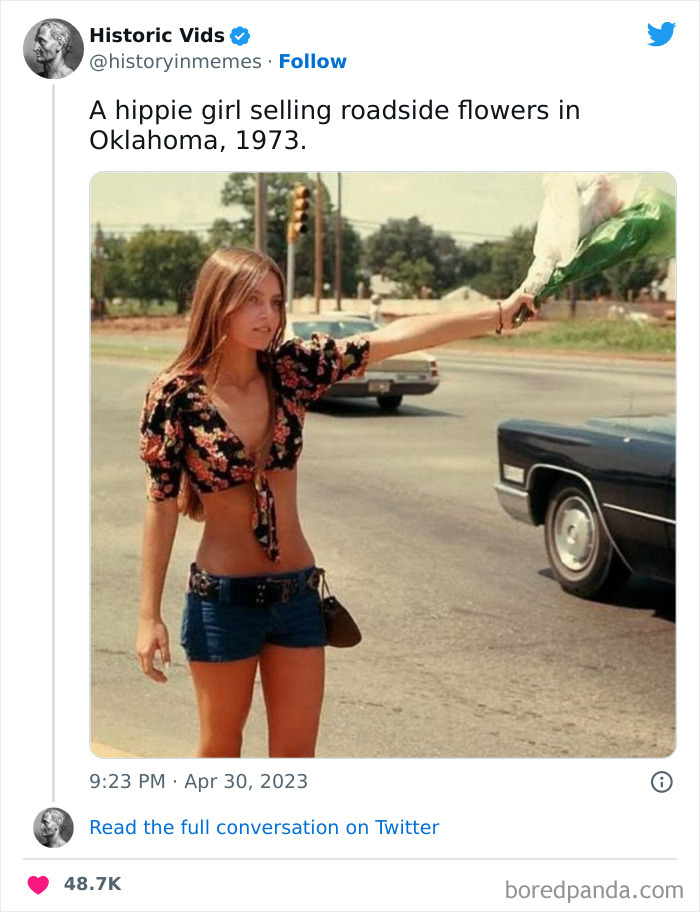Click the tweet text about Oklahoma, 1973

tap(334, 125)
